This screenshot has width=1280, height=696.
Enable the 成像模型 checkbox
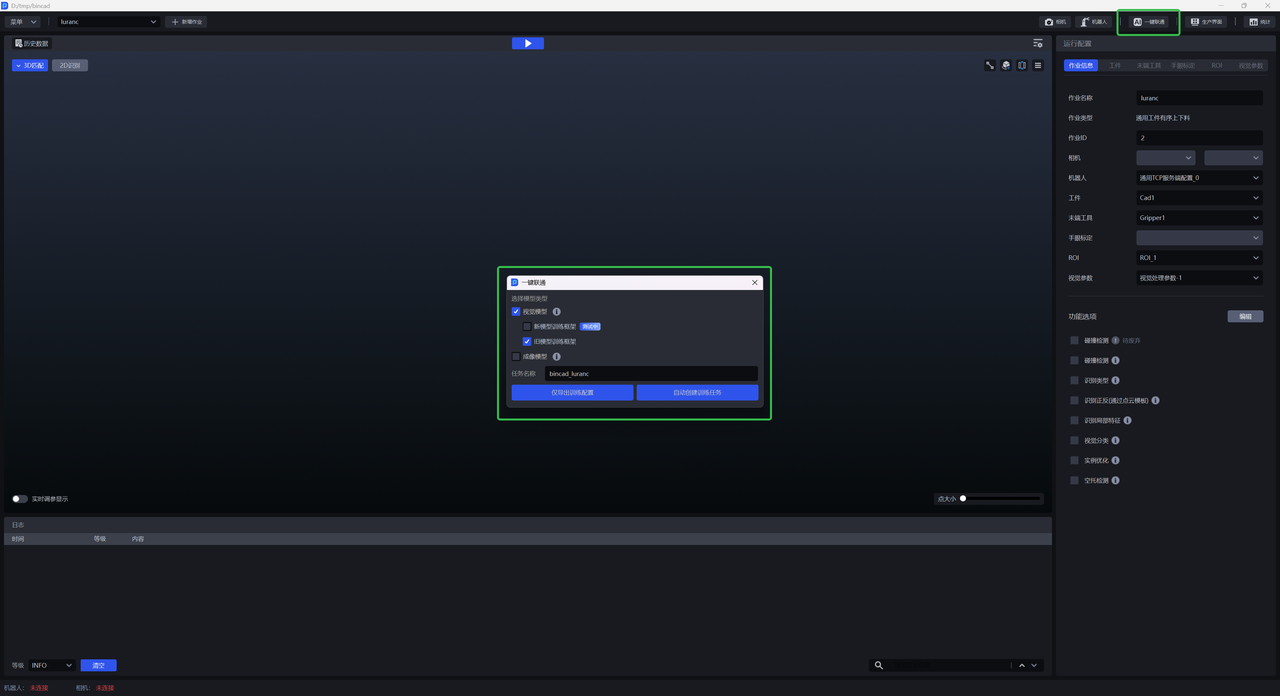coord(516,357)
